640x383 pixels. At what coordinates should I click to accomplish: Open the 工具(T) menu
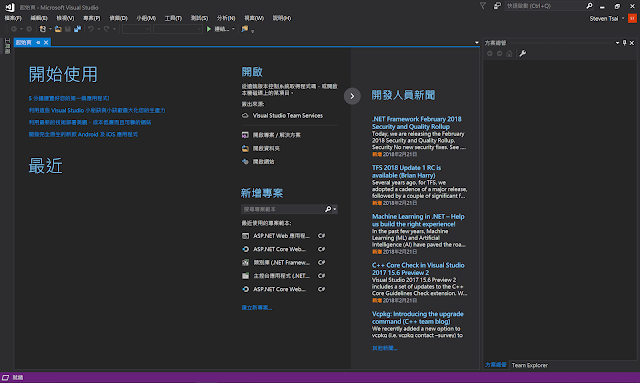pos(173,18)
